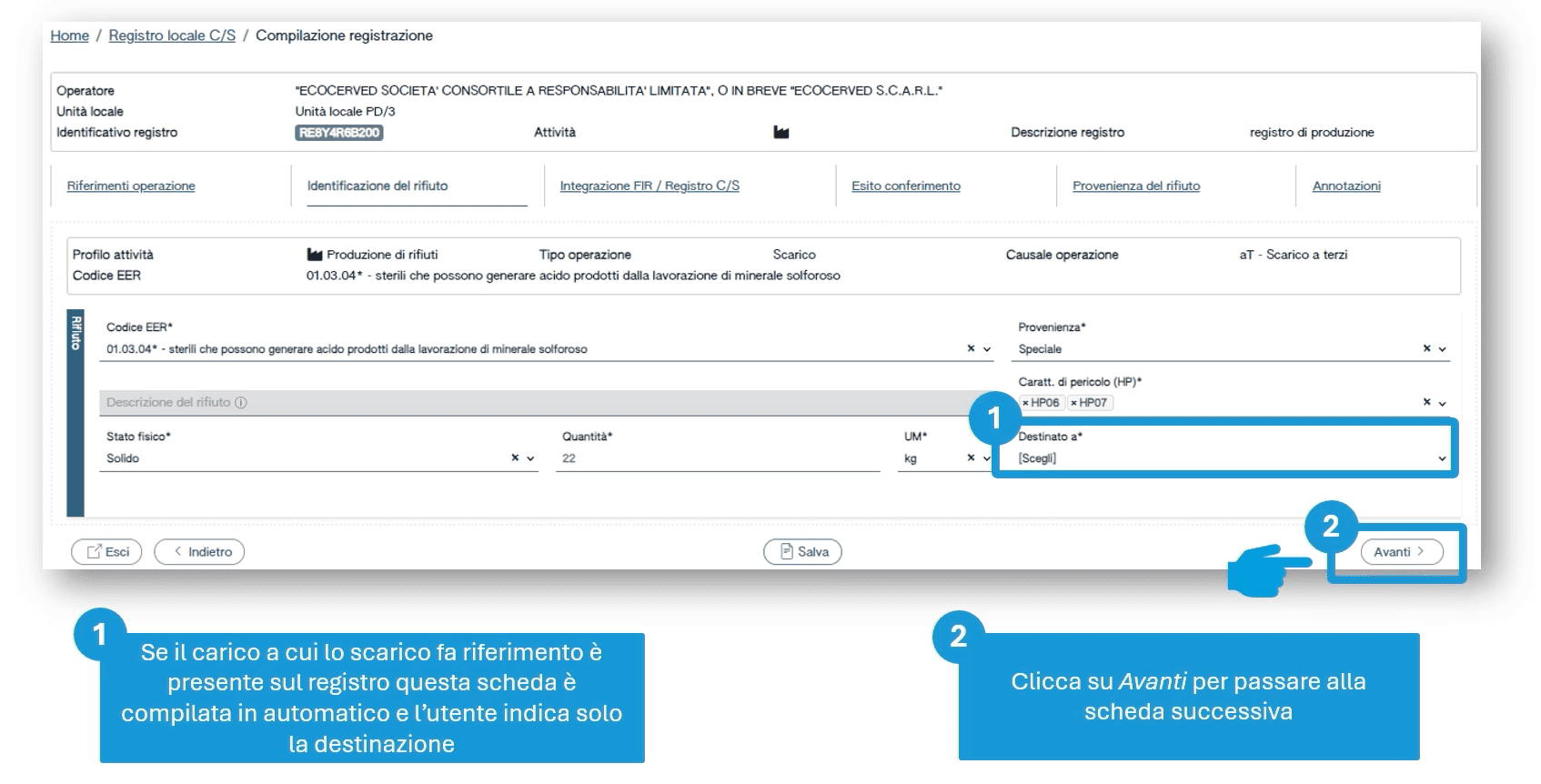This screenshot has height=784, width=1541.
Task: Clear the Provenienza value with its X icon
Action: (1426, 348)
